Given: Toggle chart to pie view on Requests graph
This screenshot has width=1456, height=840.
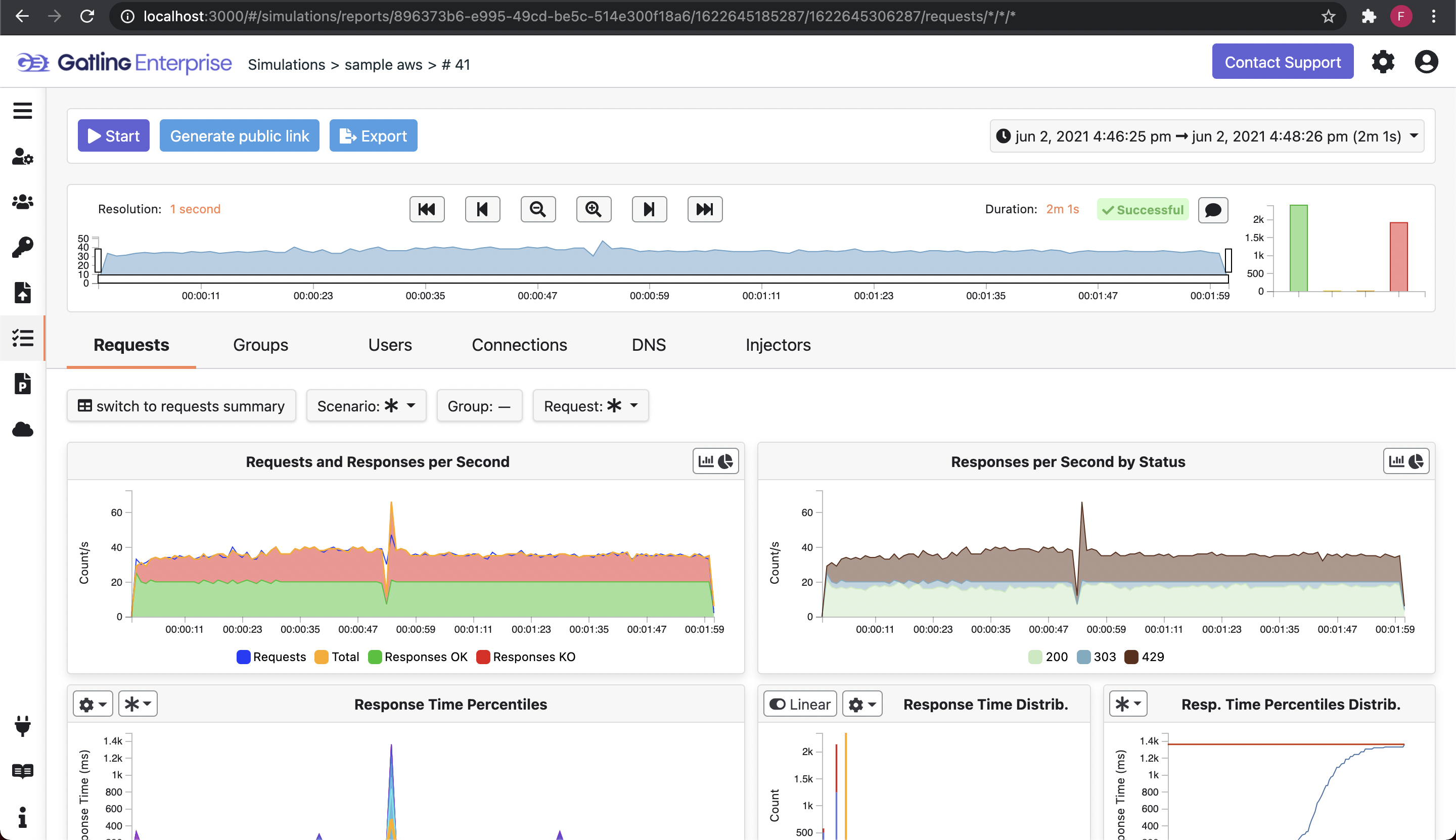Looking at the screenshot, I should pyautogui.click(x=727, y=461).
